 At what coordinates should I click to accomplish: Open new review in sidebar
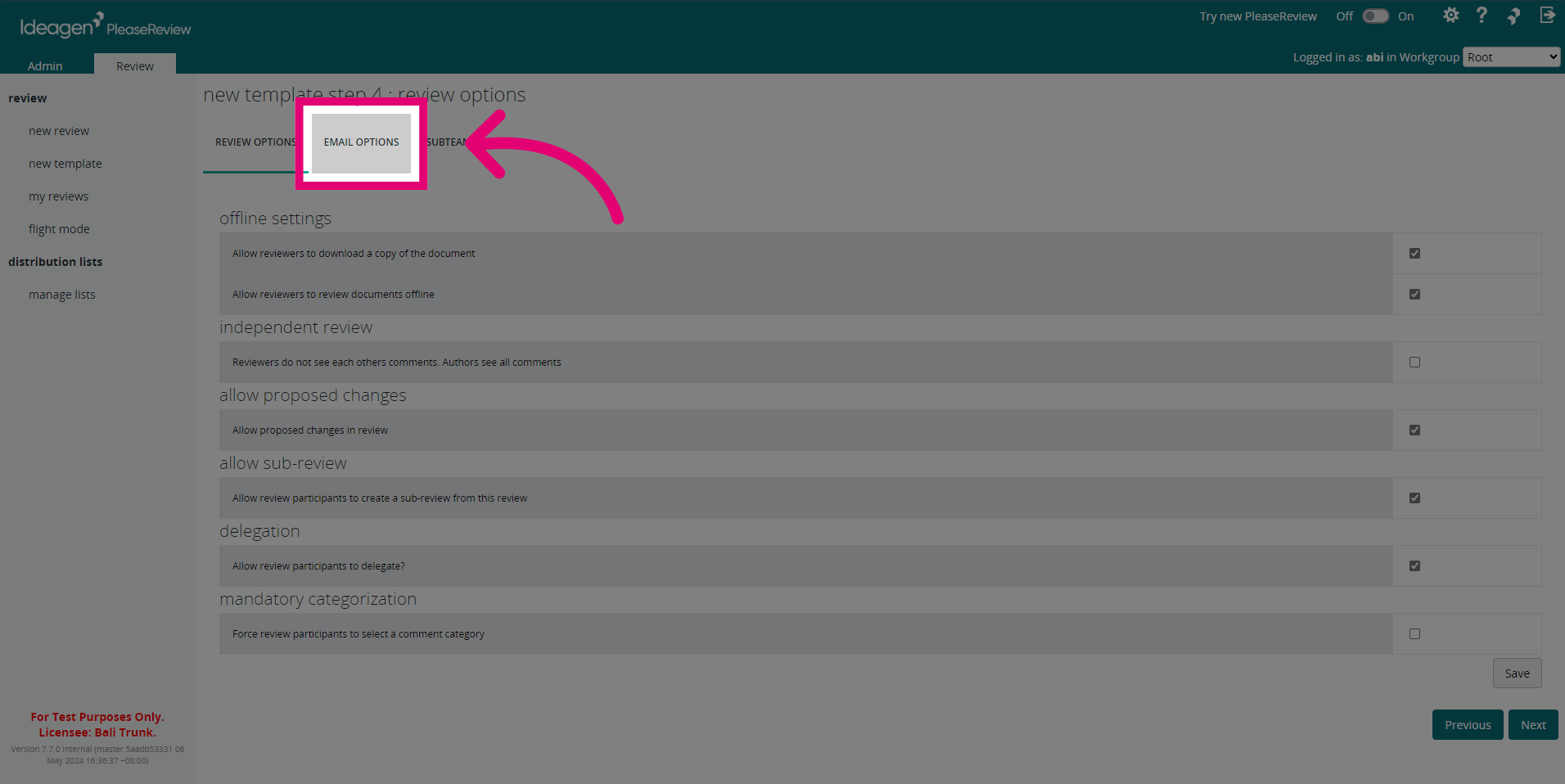(x=59, y=131)
